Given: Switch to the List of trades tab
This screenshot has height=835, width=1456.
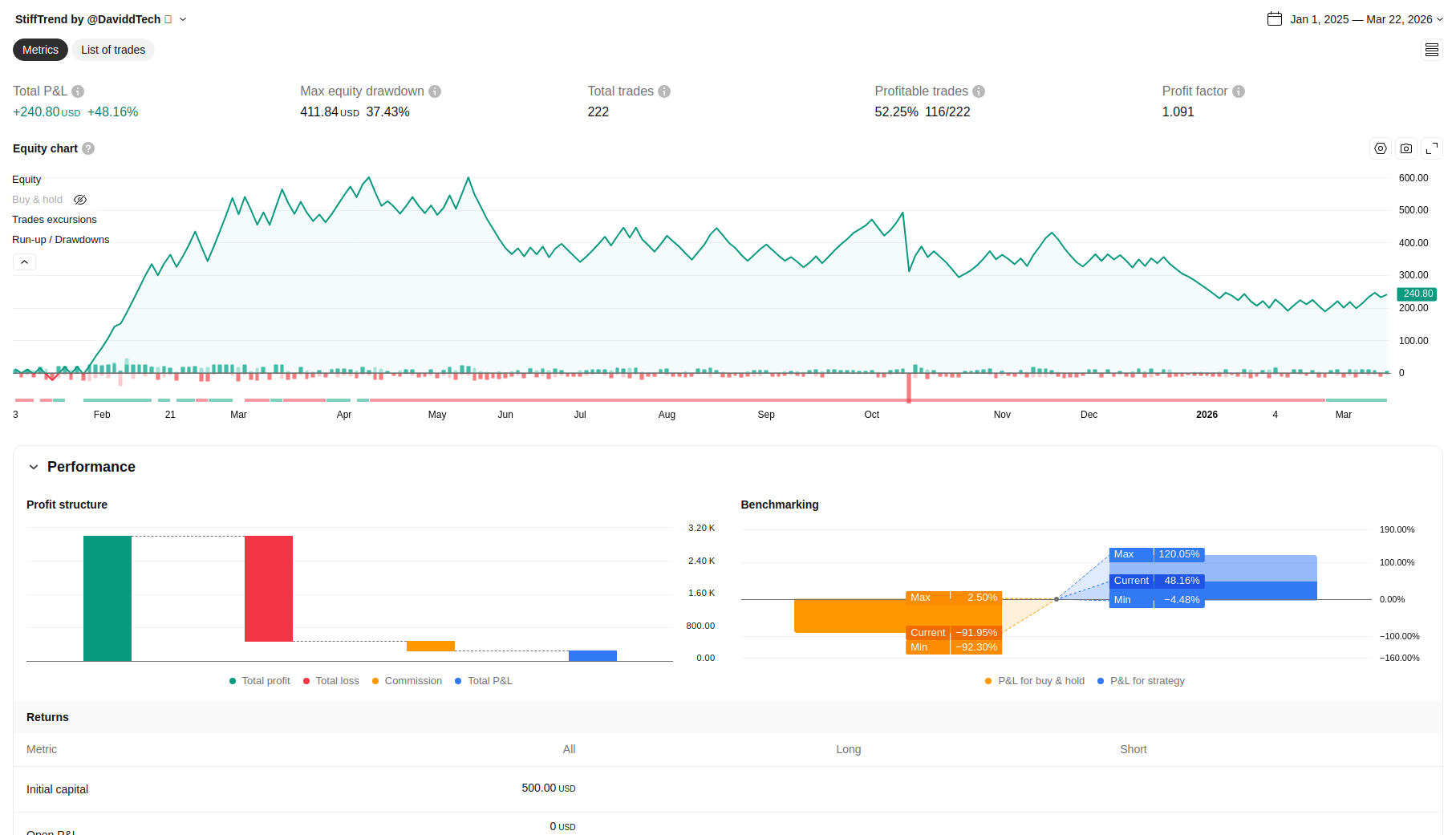Looking at the screenshot, I should pyautogui.click(x=113, y=50).
